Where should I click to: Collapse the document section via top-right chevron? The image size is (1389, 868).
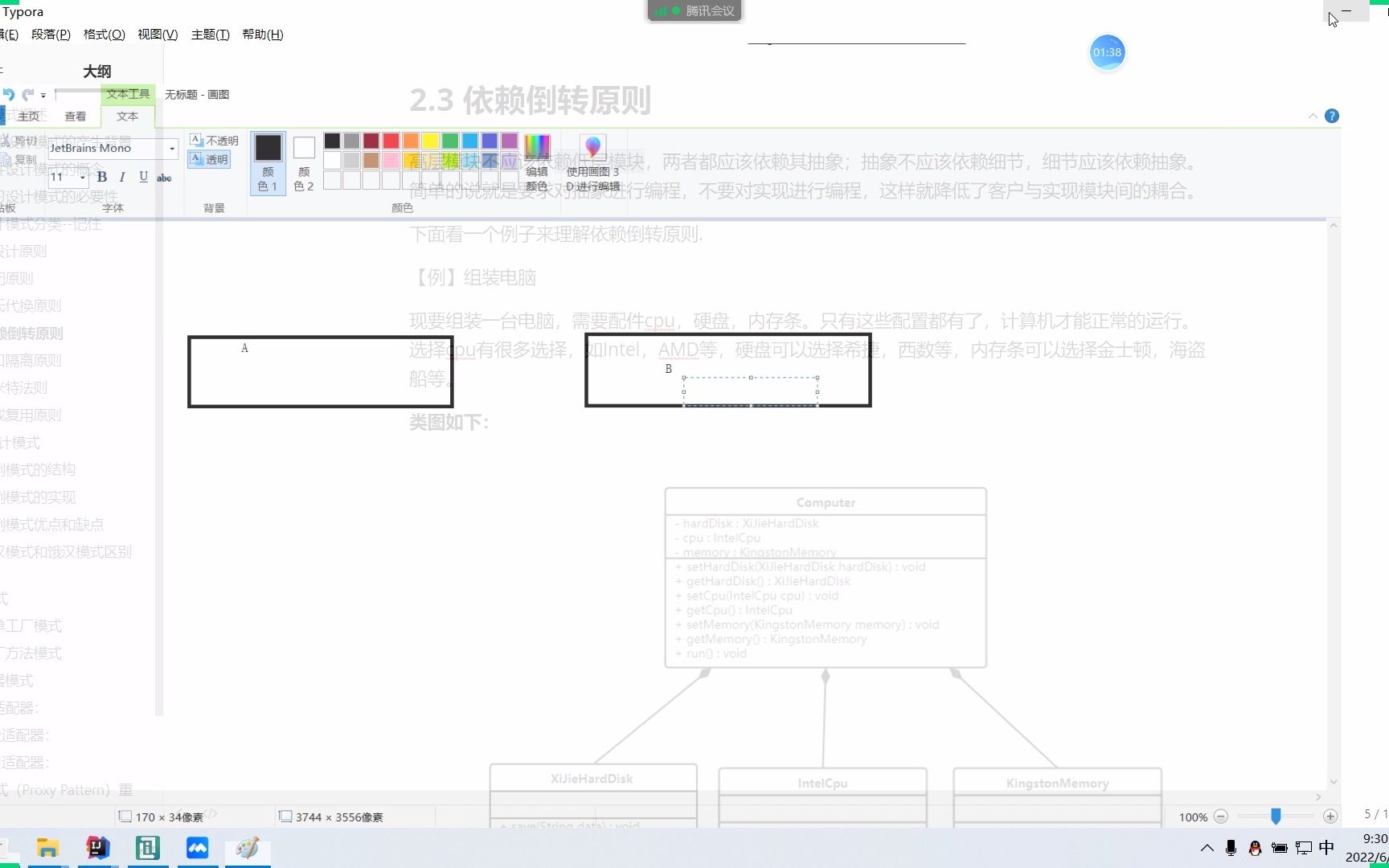tap(1312, 115)
